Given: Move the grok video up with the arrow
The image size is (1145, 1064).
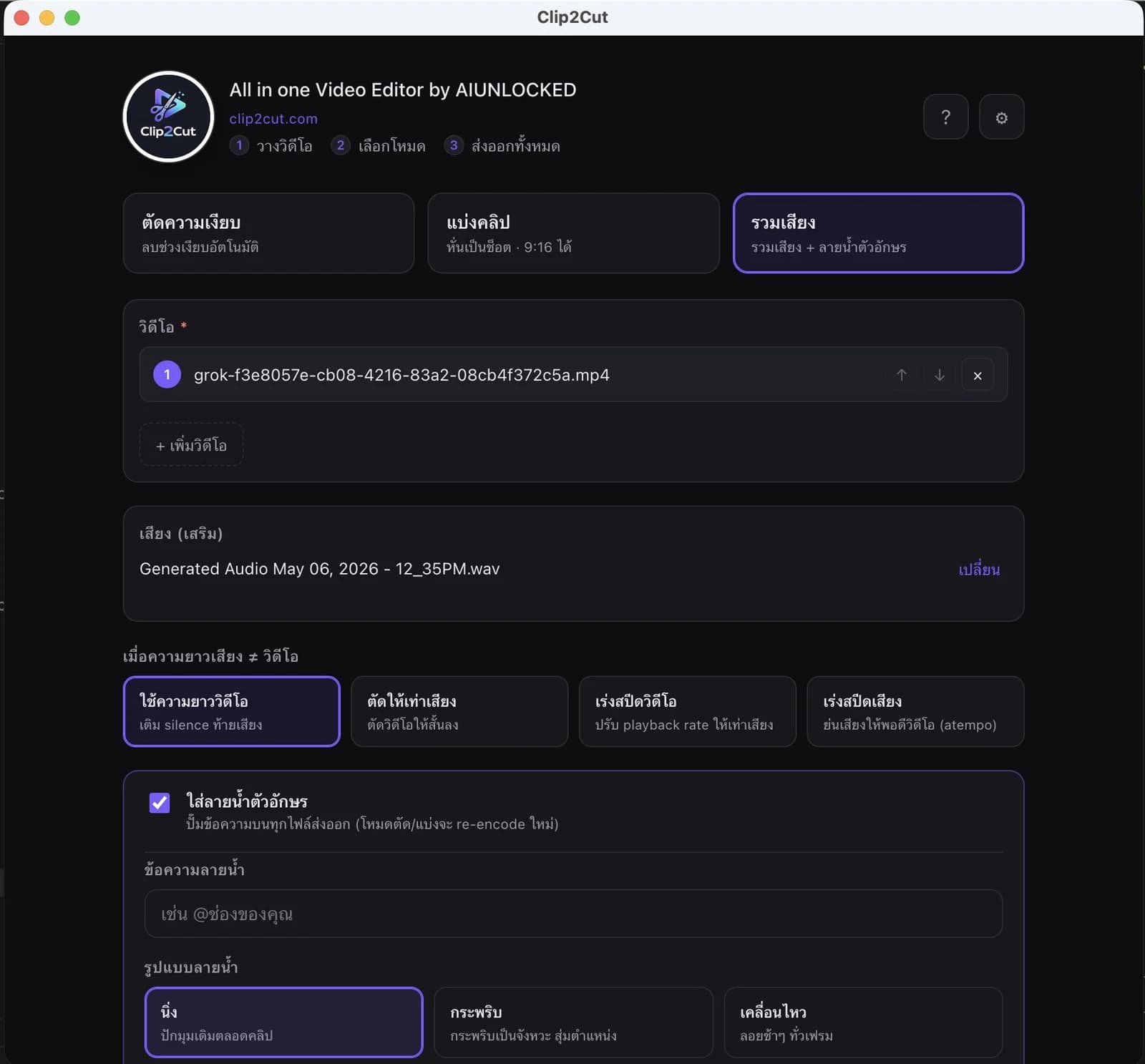Looking at the screenshot, I should click(x=902, y=375).
